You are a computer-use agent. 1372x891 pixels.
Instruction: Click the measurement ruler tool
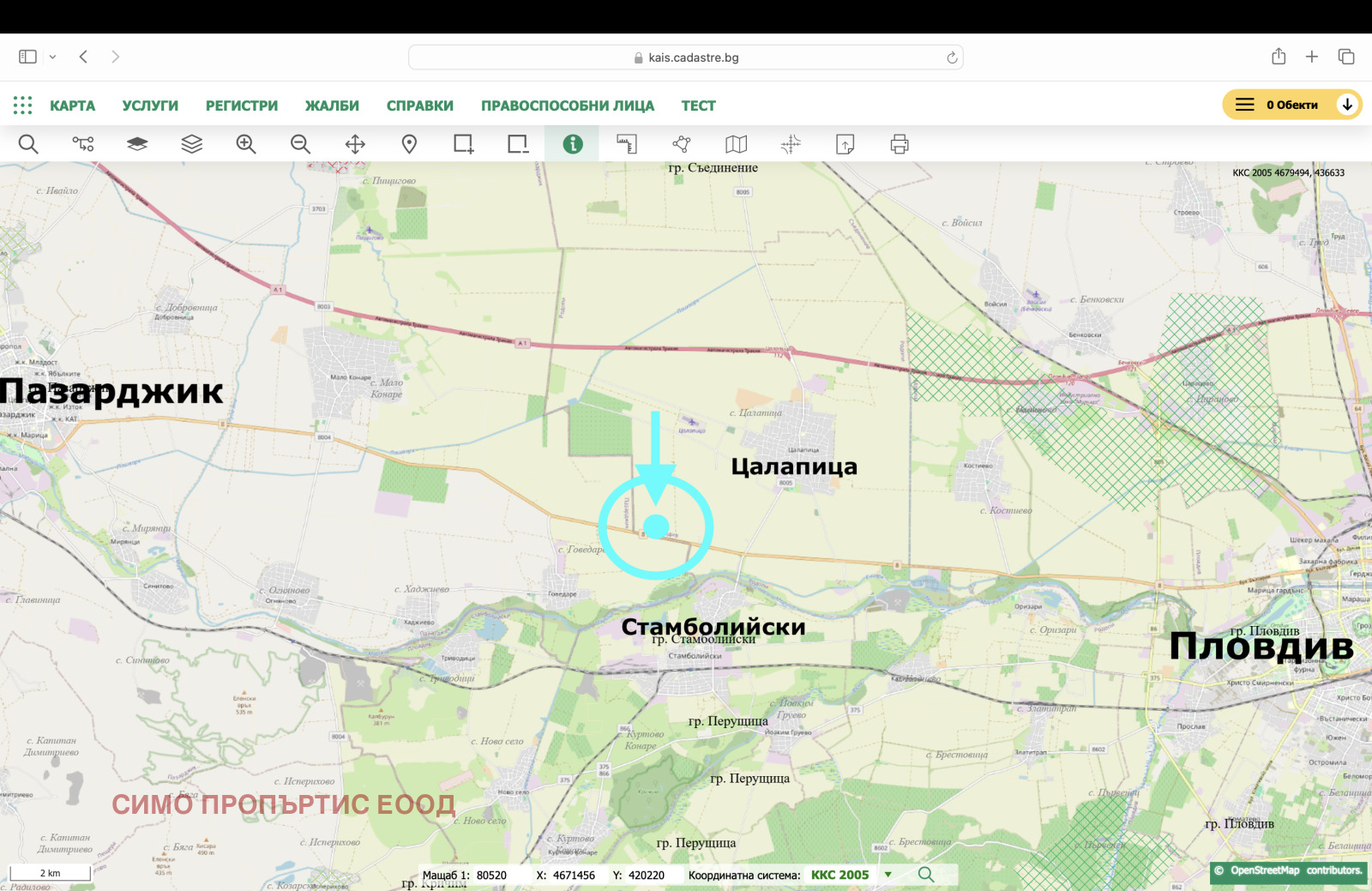tap(627, 144)
